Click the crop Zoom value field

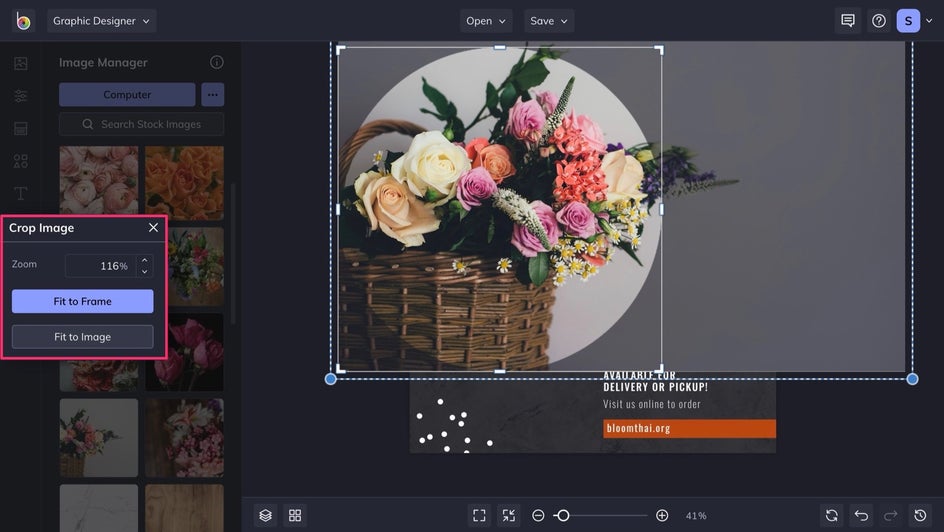click(x=100, y=266)
